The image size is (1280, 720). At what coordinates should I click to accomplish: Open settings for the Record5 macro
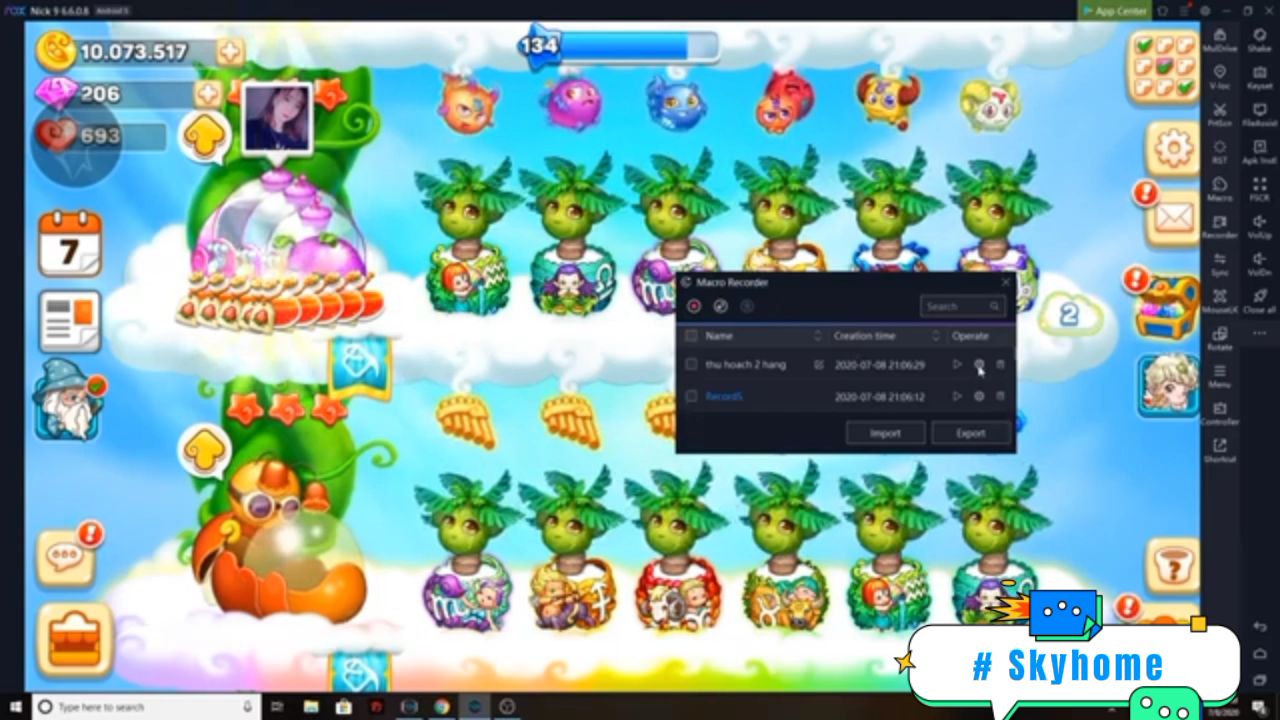click(979, 397)
